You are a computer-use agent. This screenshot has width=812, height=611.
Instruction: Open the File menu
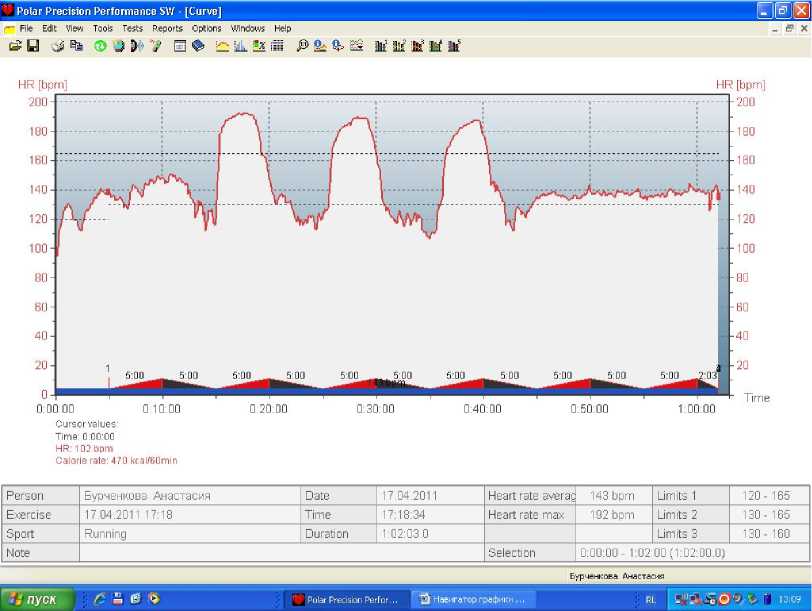[x=26, y=29]
